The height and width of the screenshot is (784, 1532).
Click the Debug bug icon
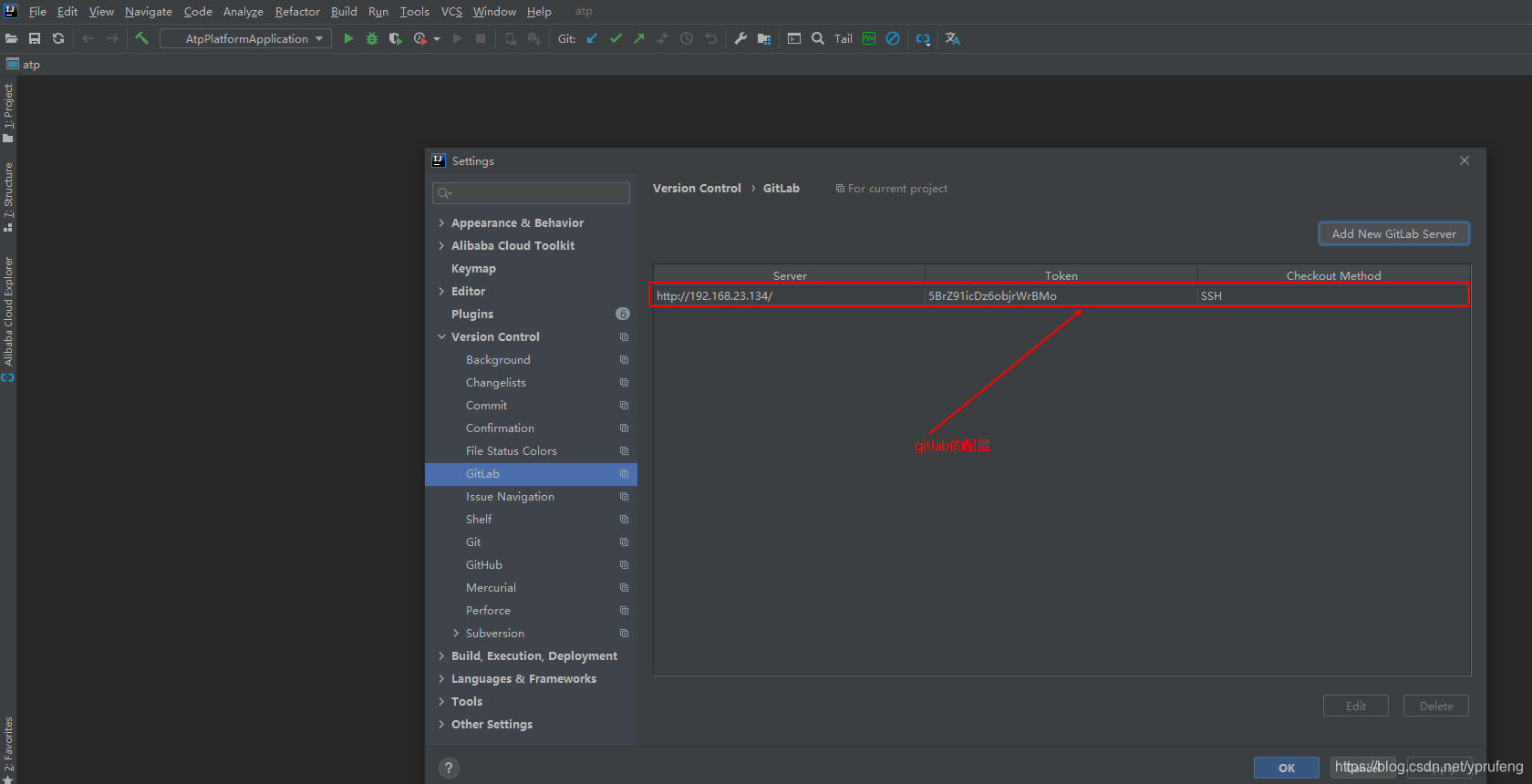372,38
